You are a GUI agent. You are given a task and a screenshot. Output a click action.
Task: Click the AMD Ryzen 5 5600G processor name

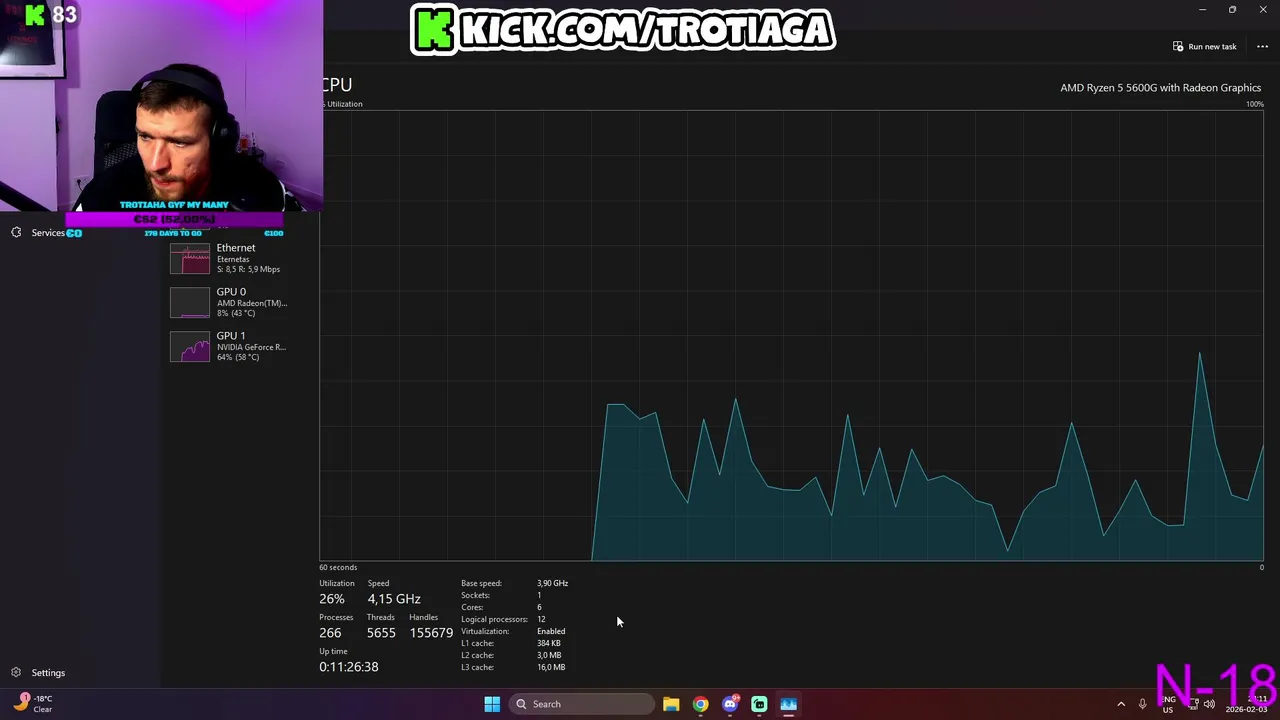(1160, 88)
